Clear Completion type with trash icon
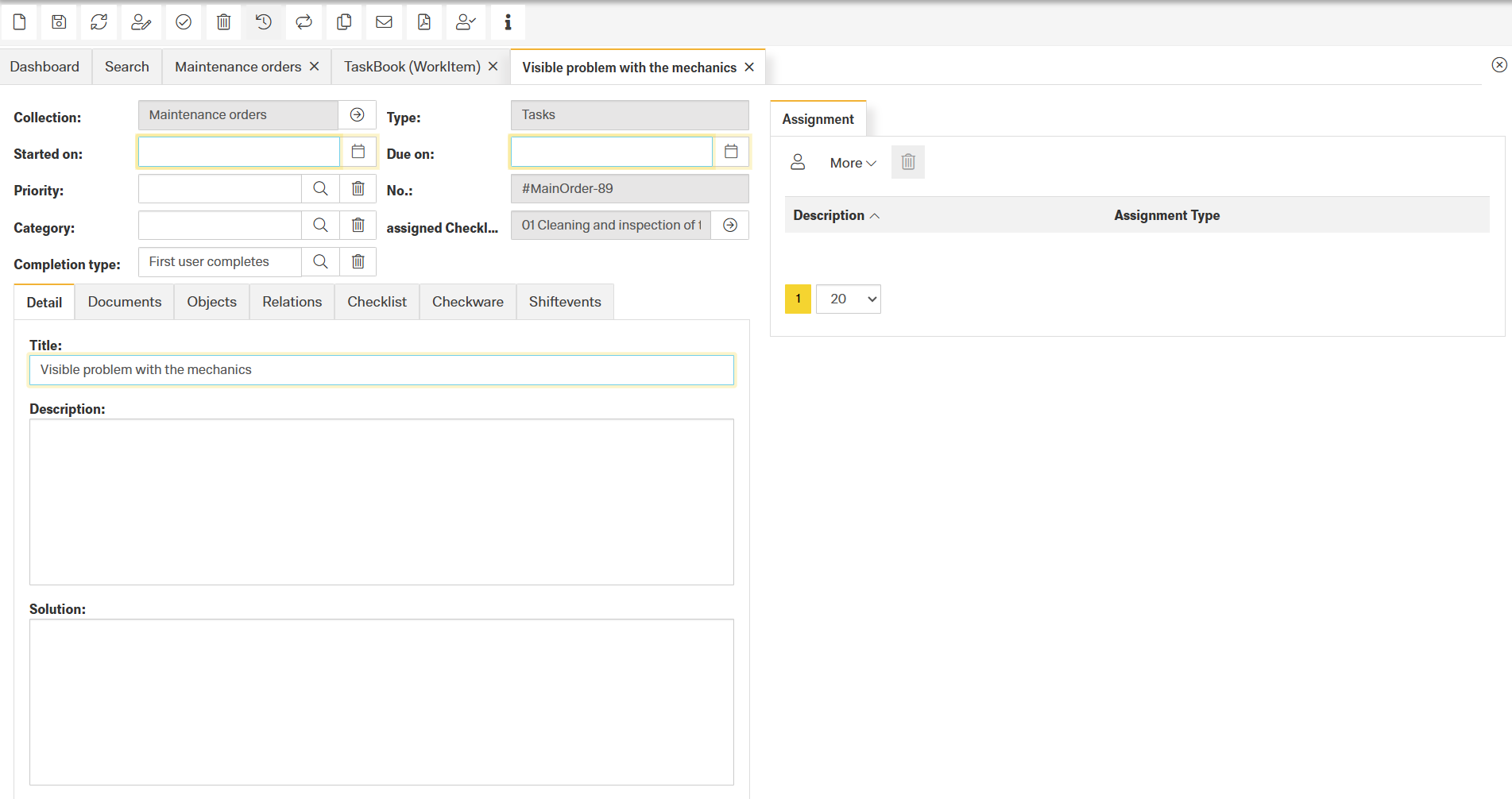Viewport: 1512px width, 799px height. coord(358,261)
